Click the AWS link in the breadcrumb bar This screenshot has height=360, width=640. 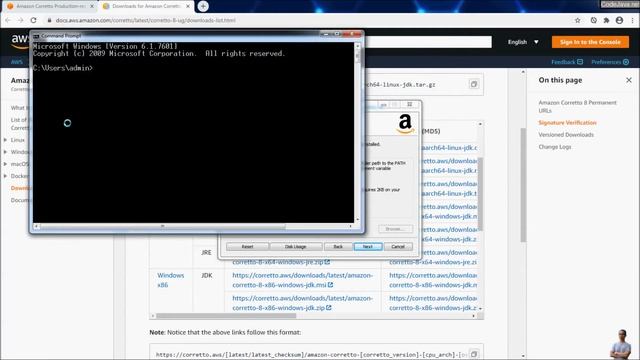[x=17, y=62]
